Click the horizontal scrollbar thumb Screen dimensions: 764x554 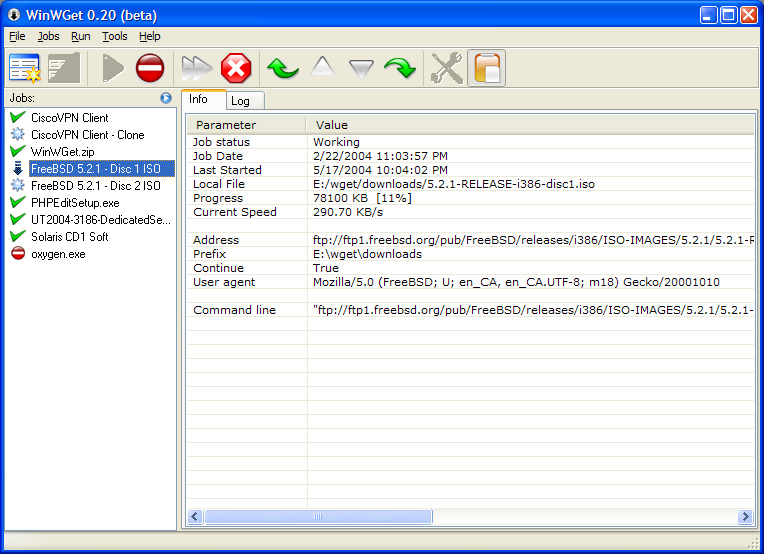pos(318,516)
